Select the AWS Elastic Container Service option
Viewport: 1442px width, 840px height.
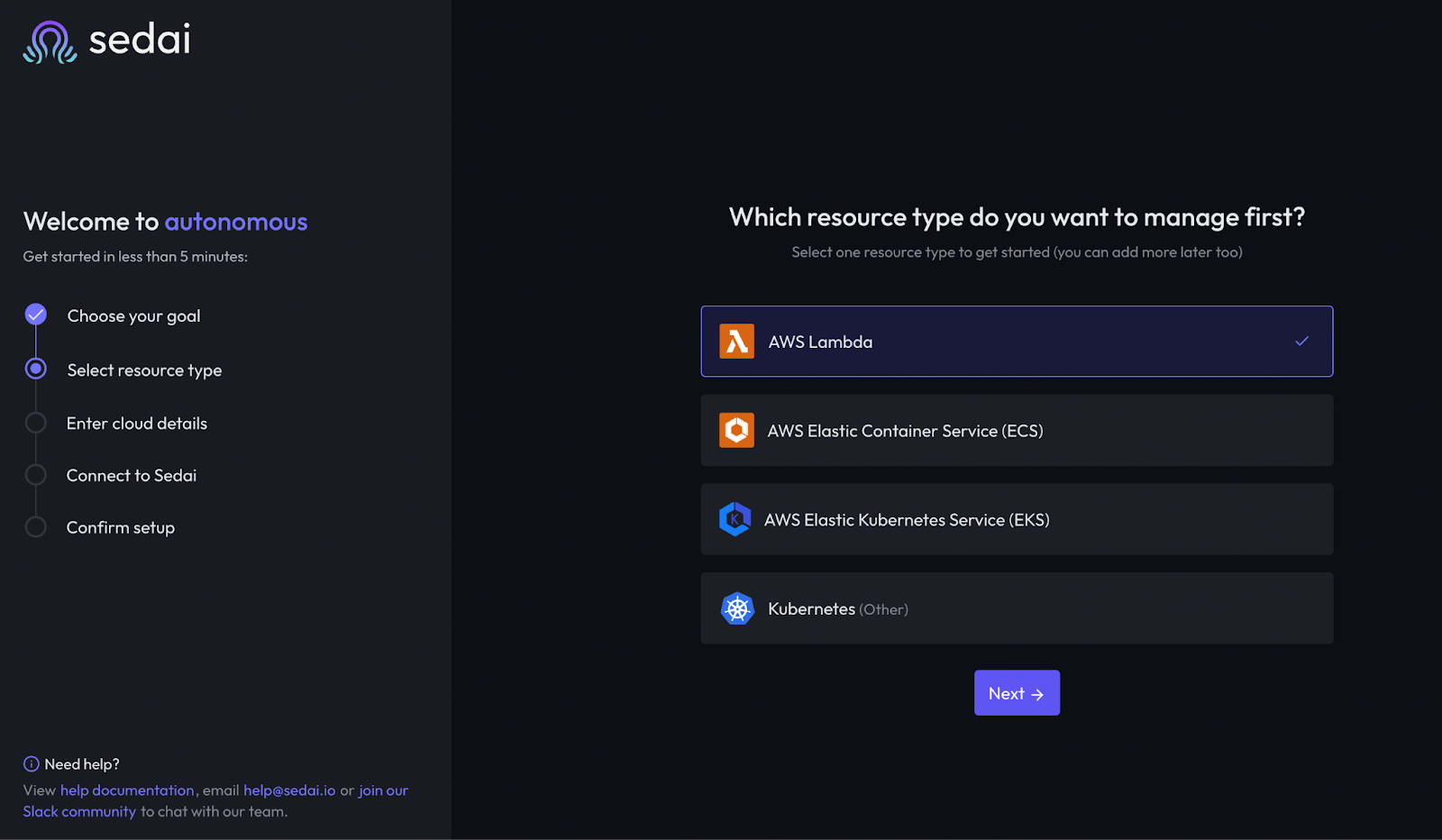pos(1017,430)
